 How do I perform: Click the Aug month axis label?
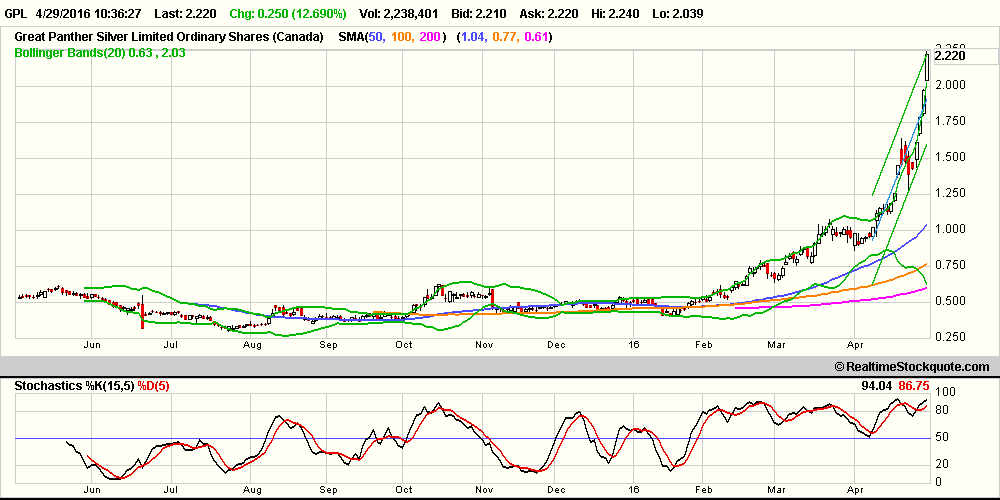coord(253,345)
